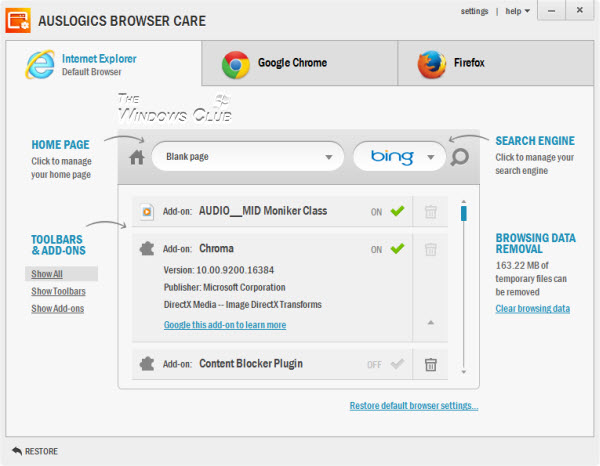The image size is (600, 466).
Task: Click the search magnifier icon
Action: pos(460,157)
